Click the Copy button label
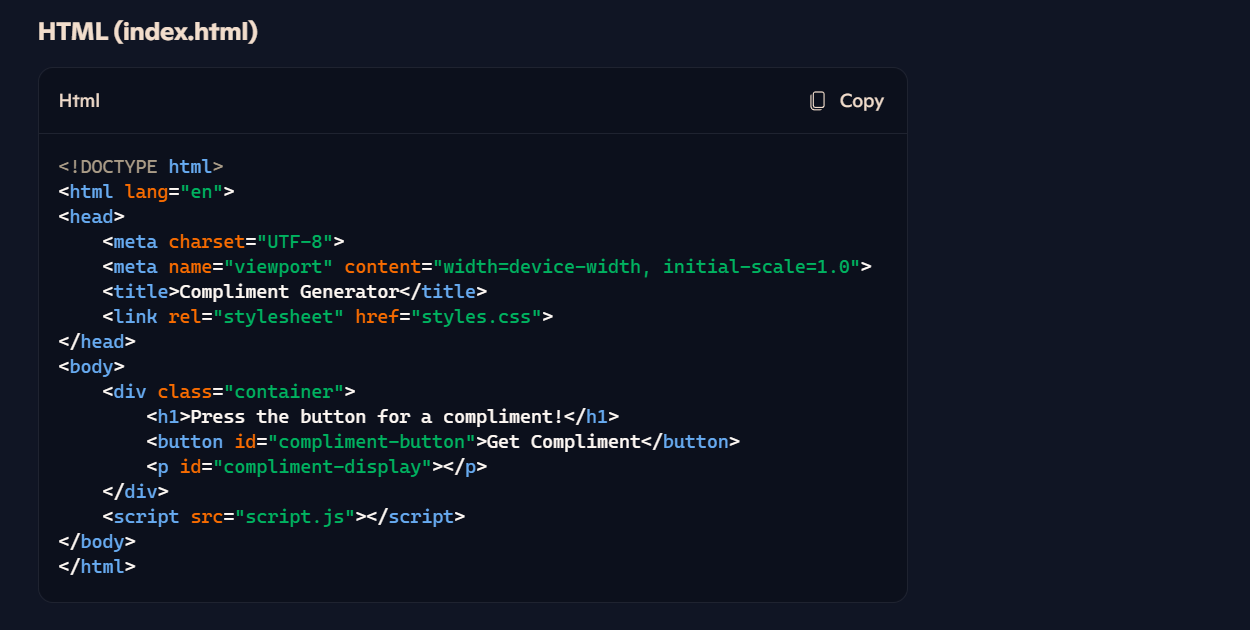 861,101
